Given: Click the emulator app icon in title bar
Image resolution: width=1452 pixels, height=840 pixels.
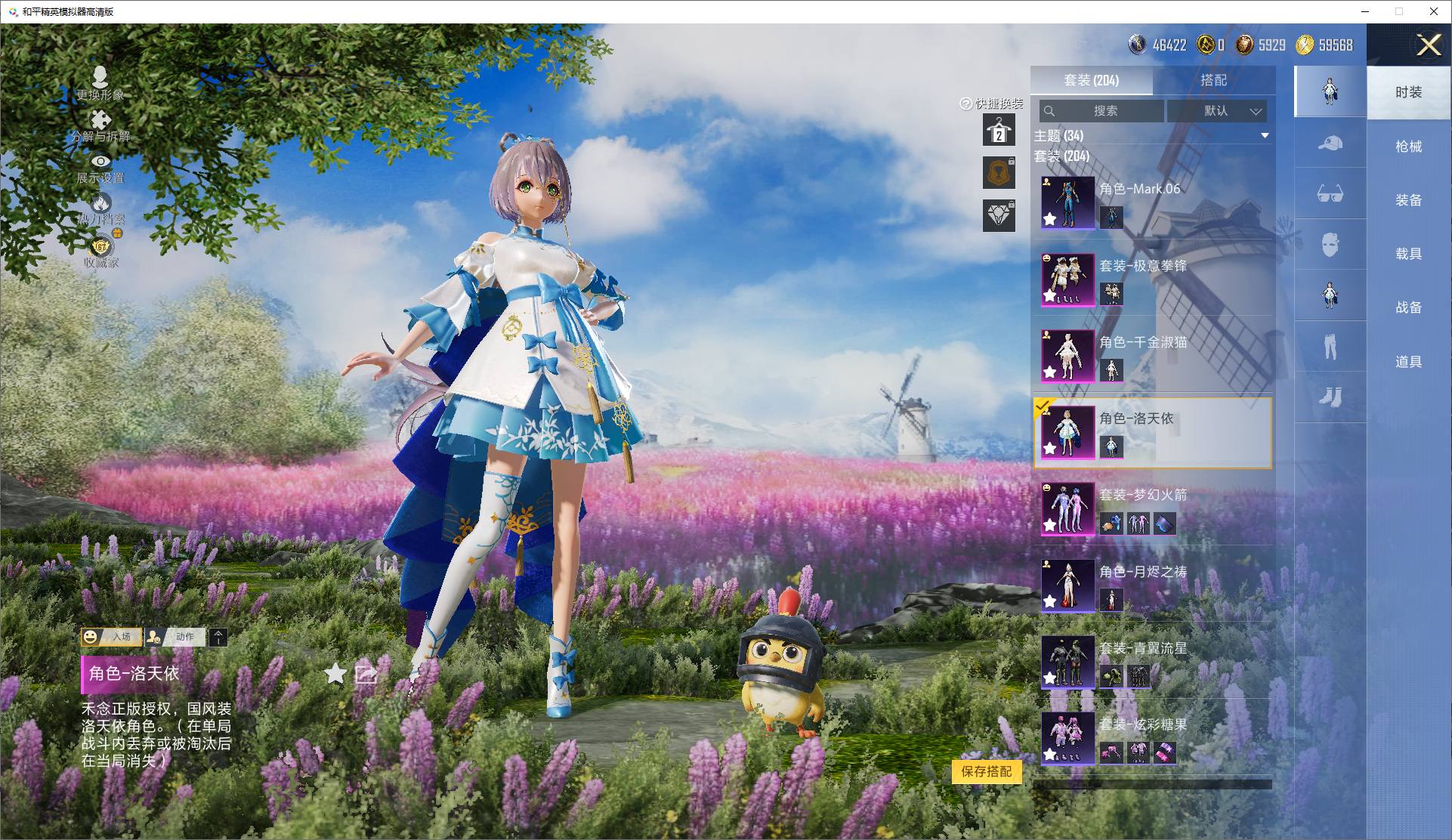Looking at the screenshot, I should pyautogui.click(x=13, y=12).
